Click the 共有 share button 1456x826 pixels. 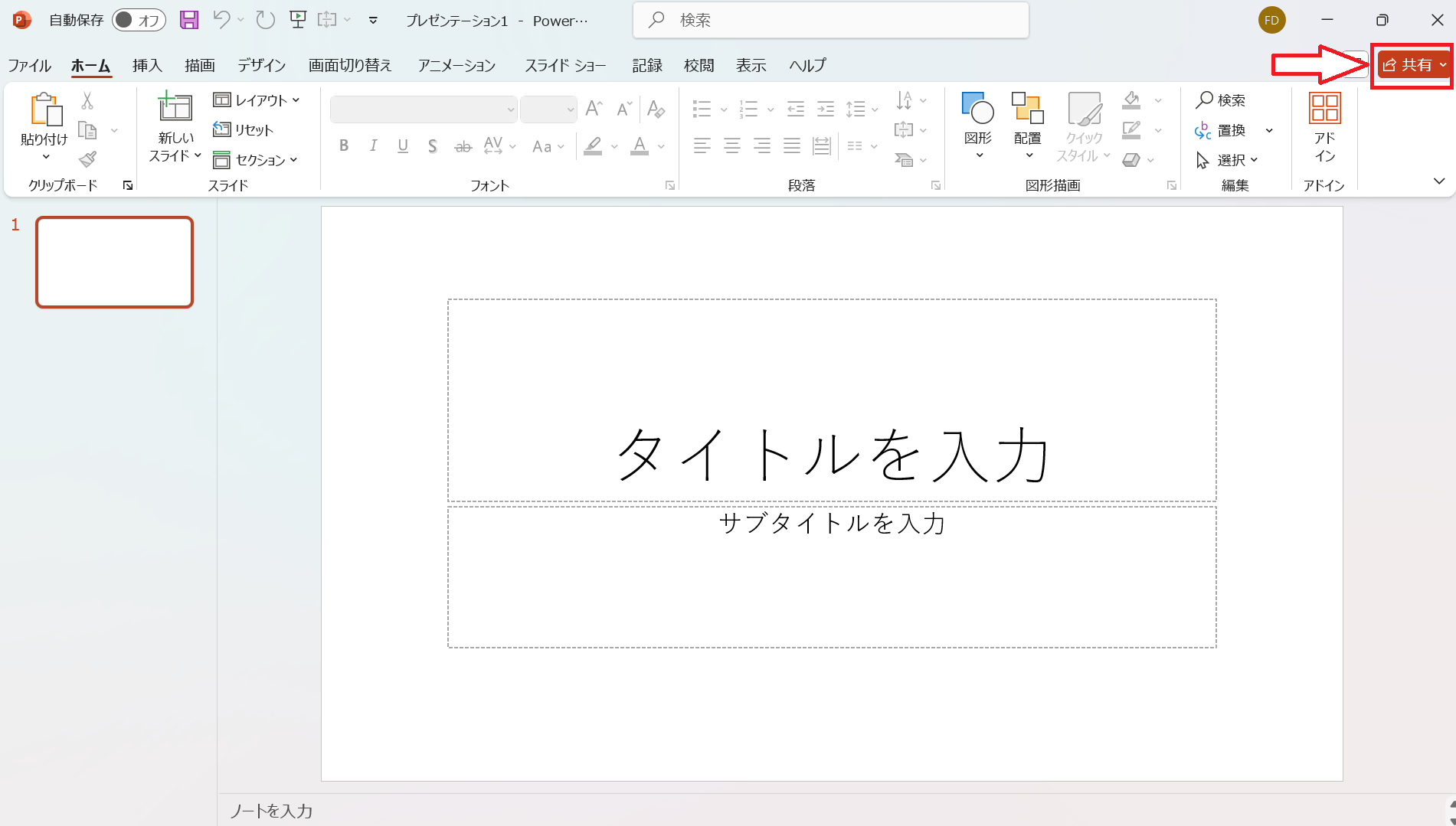point(1408,65)
